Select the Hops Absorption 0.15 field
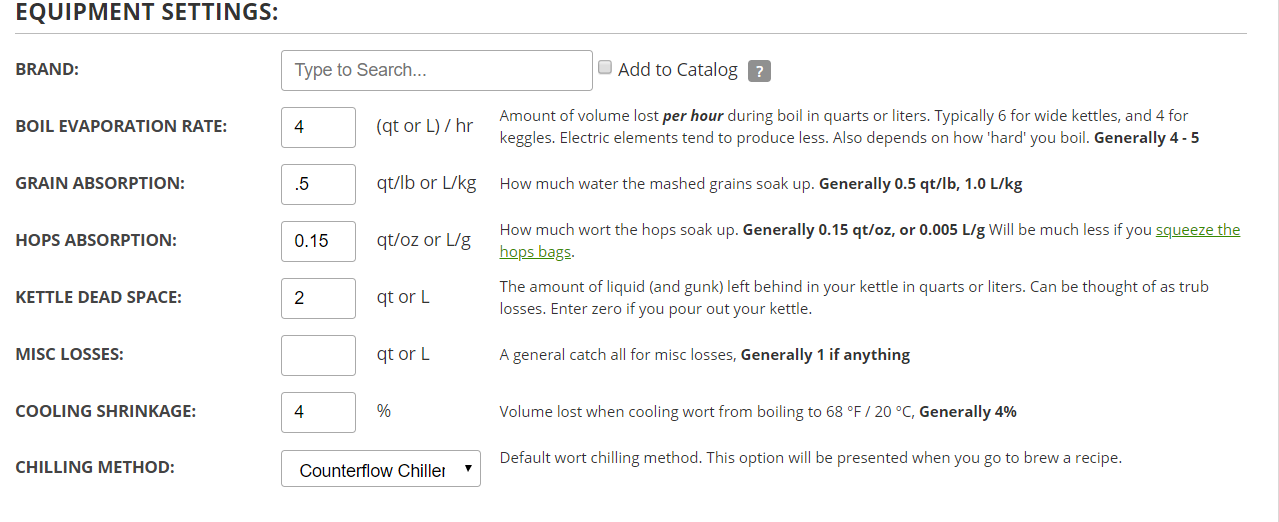This screenshot has width=1279, height=522. [318, 241]
